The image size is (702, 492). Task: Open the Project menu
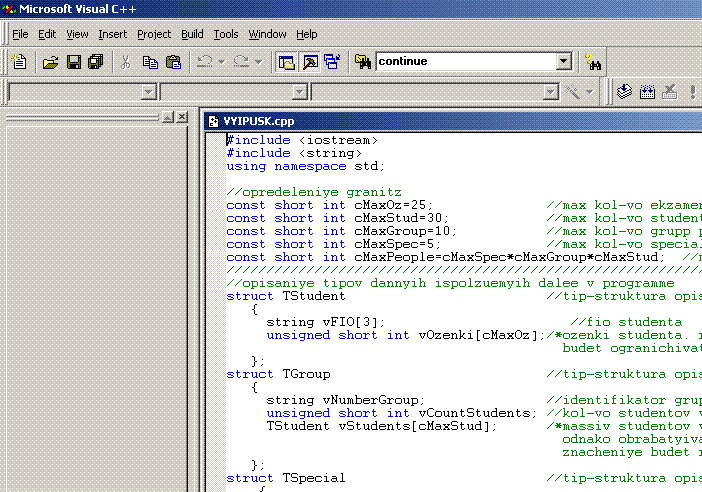pyautogui.click(x=154, y=34)
